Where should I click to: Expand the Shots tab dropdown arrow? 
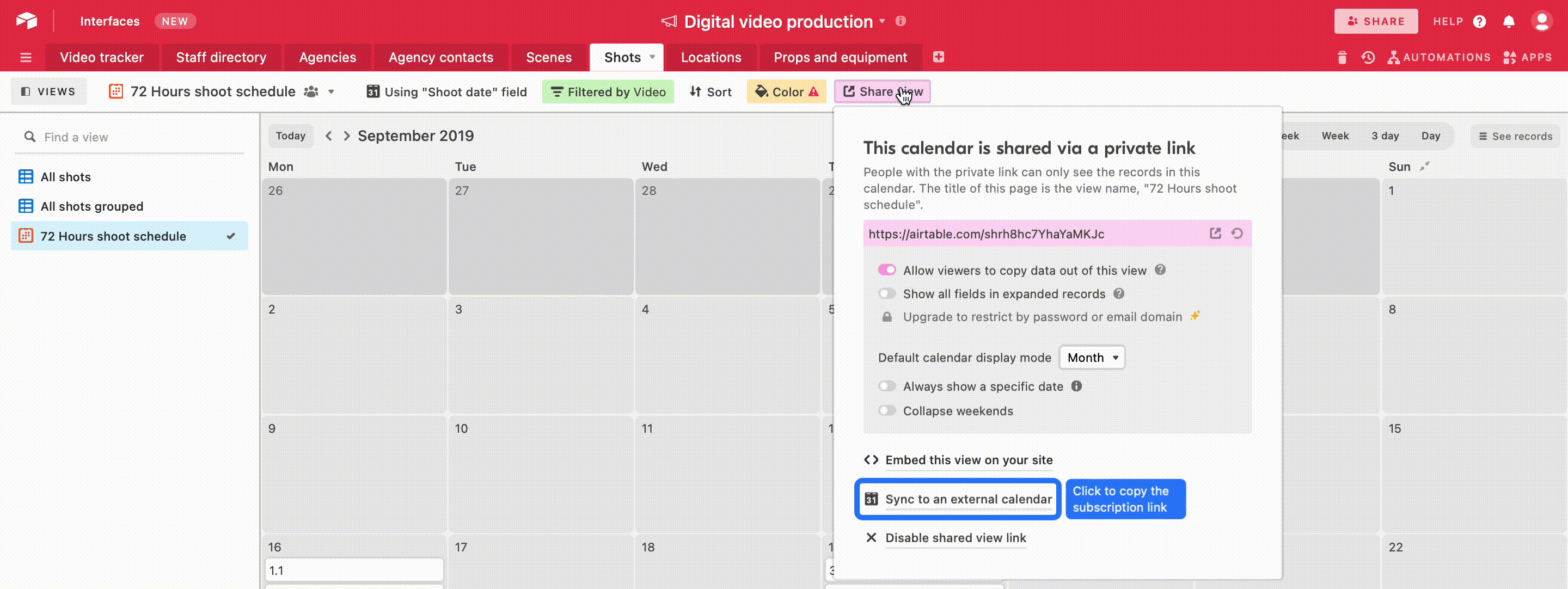[x=652, y=57]
